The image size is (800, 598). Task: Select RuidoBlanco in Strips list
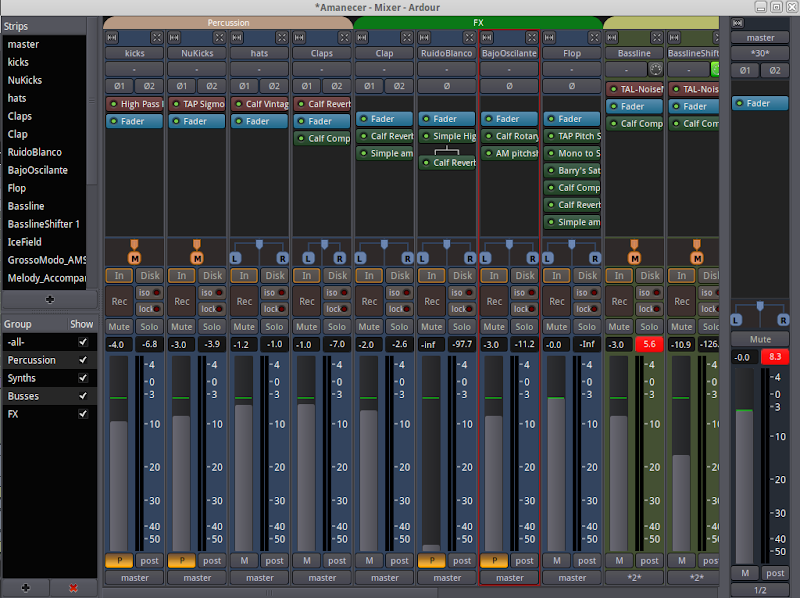pyautogui.click(x=44, y=152)
